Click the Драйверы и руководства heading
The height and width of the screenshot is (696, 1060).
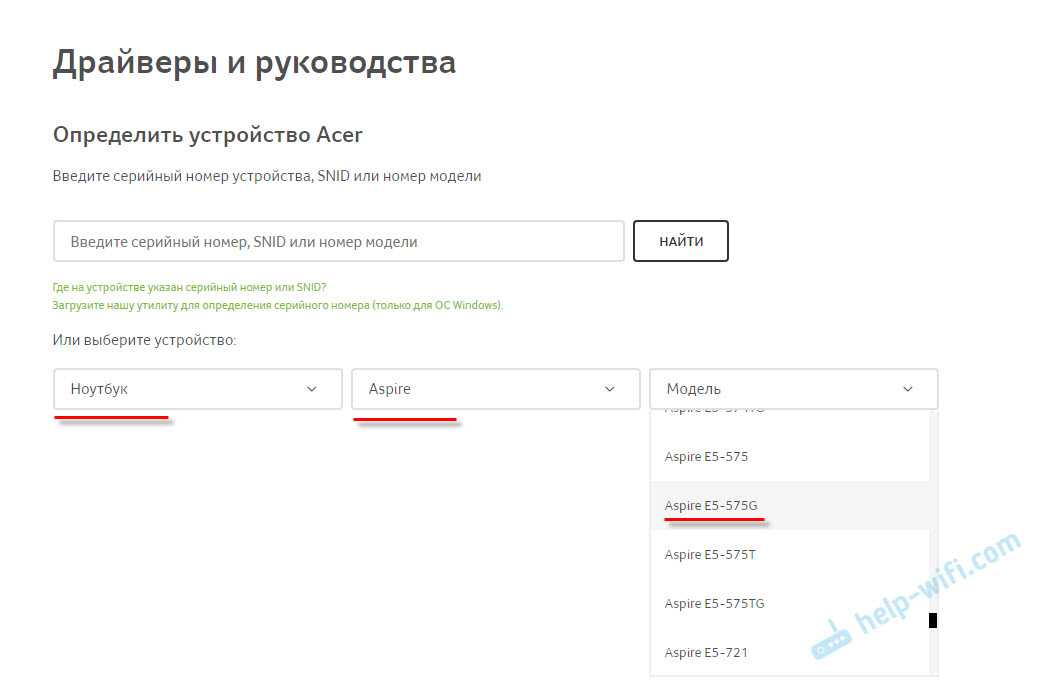click(x=254, y=63)
